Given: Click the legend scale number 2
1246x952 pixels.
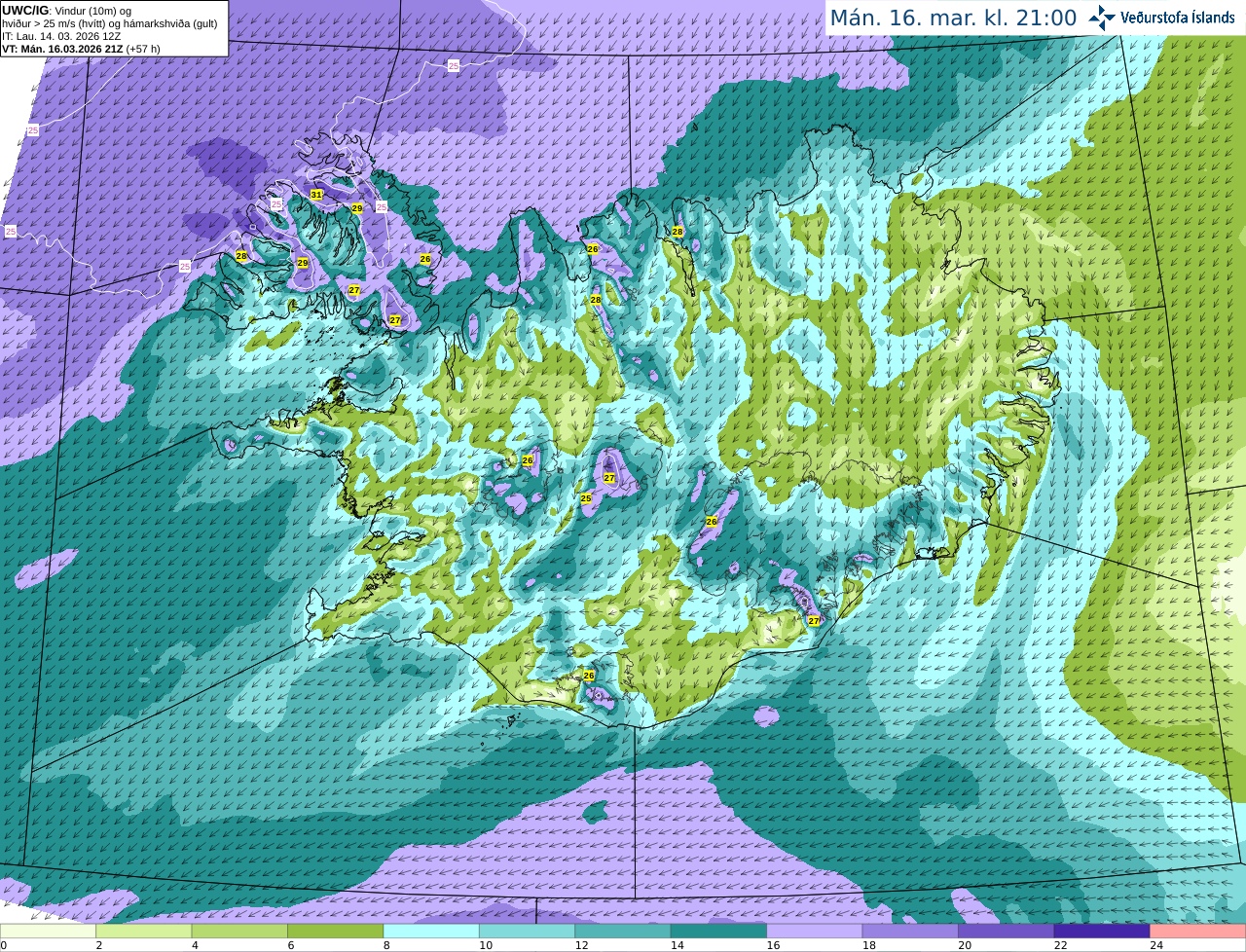Looking at the screenshot, I should point(98,945).
